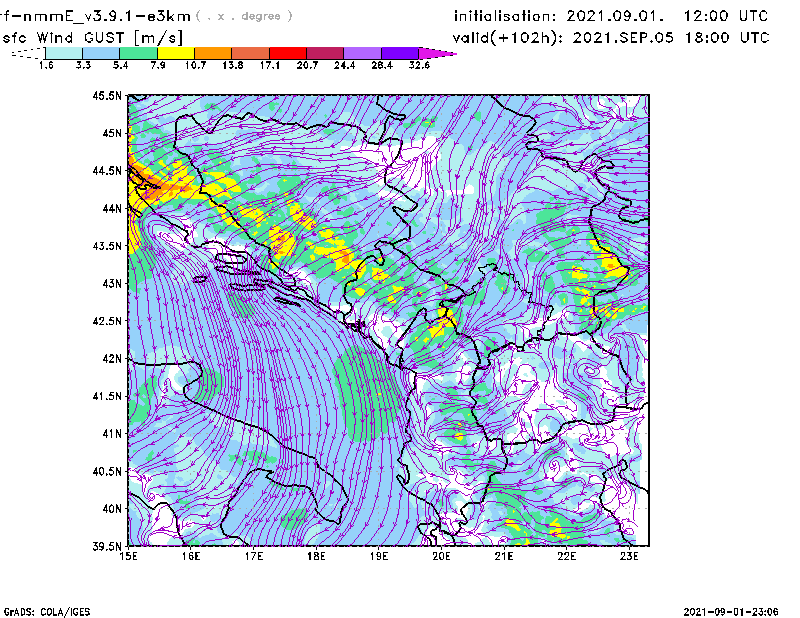Click the 22E longitude label
Viewport: 800px width, 618px height.
coord(567,556)
